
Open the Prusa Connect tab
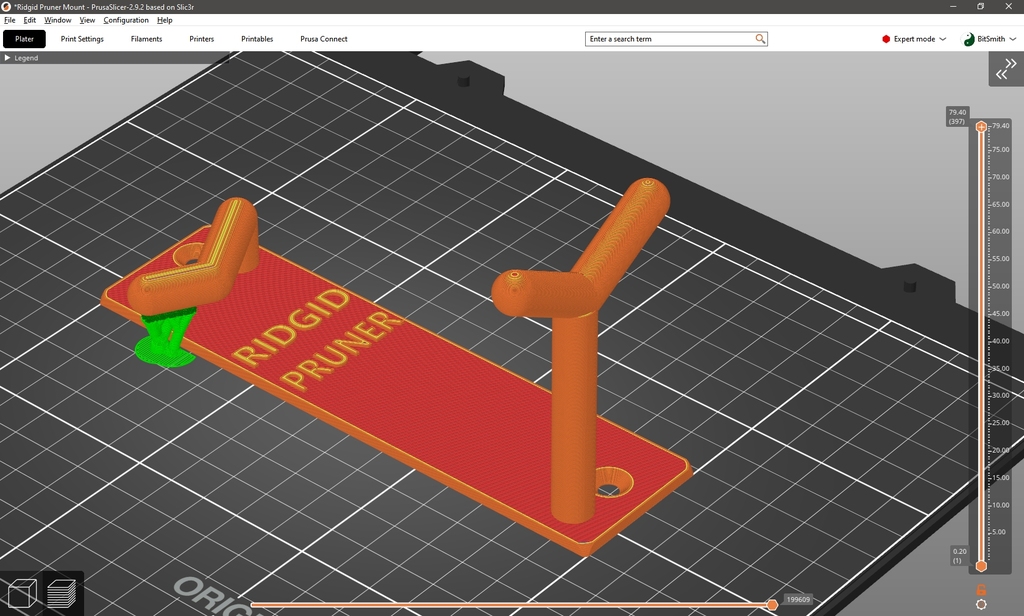(x=324, y=39)
